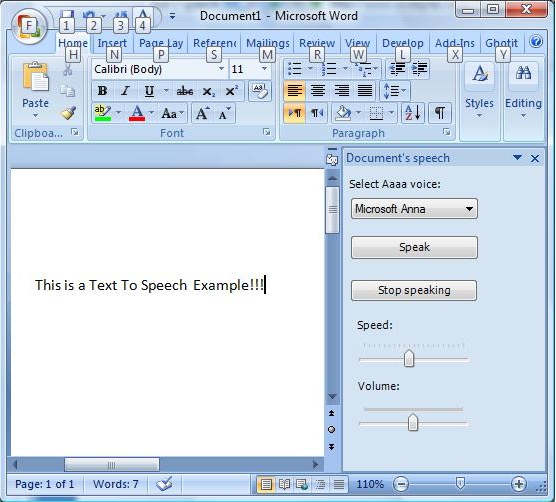Toggle left-to-right text direction
The width and height of the screenshot is (556, 502).
pyautogui.click(x=295, y=113)
